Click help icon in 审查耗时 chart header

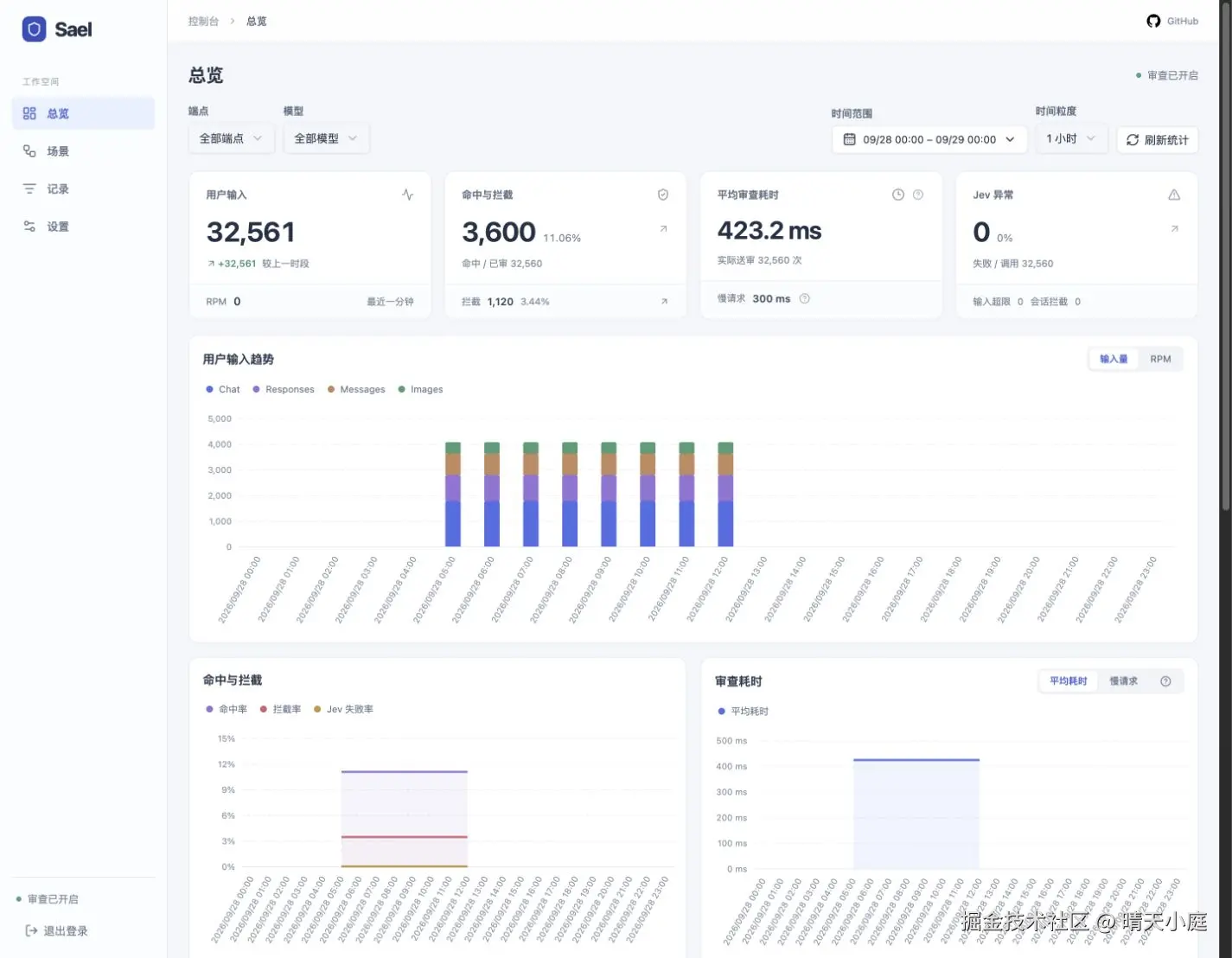pyautogui.click(x=1165, y=681)
